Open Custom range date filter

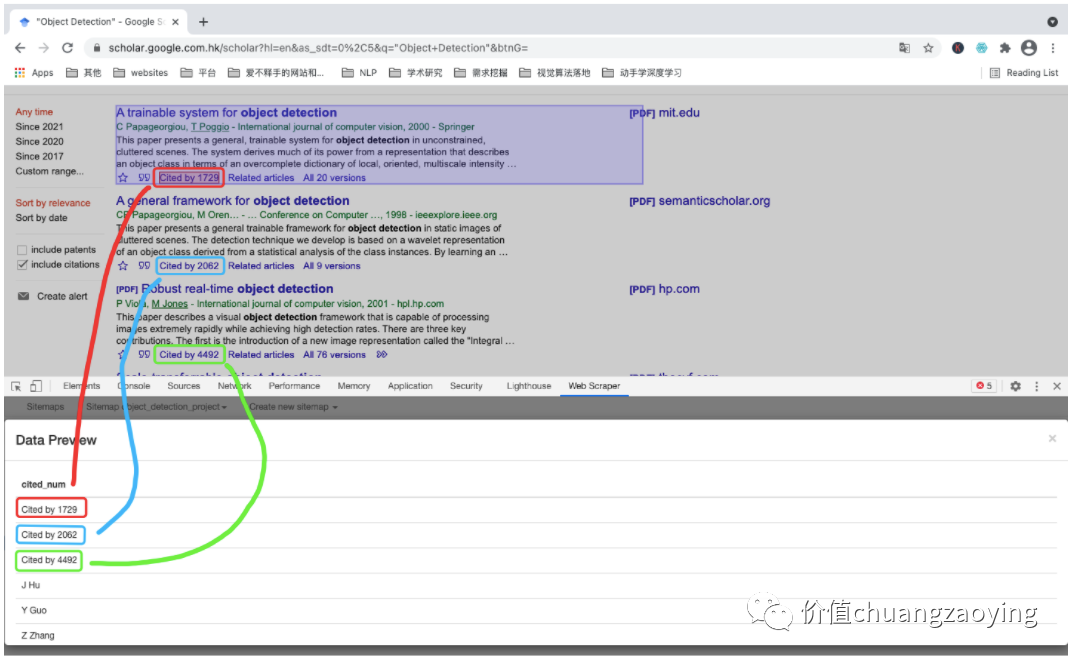point(49,172)
